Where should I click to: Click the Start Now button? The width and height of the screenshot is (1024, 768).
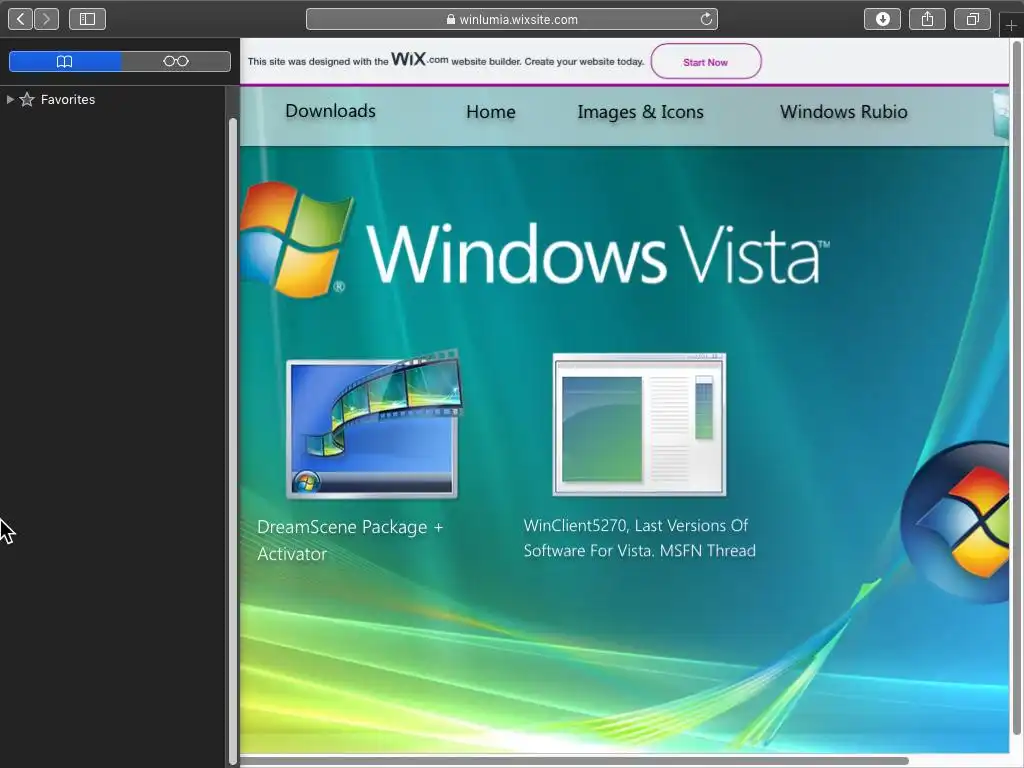point(706,61)
